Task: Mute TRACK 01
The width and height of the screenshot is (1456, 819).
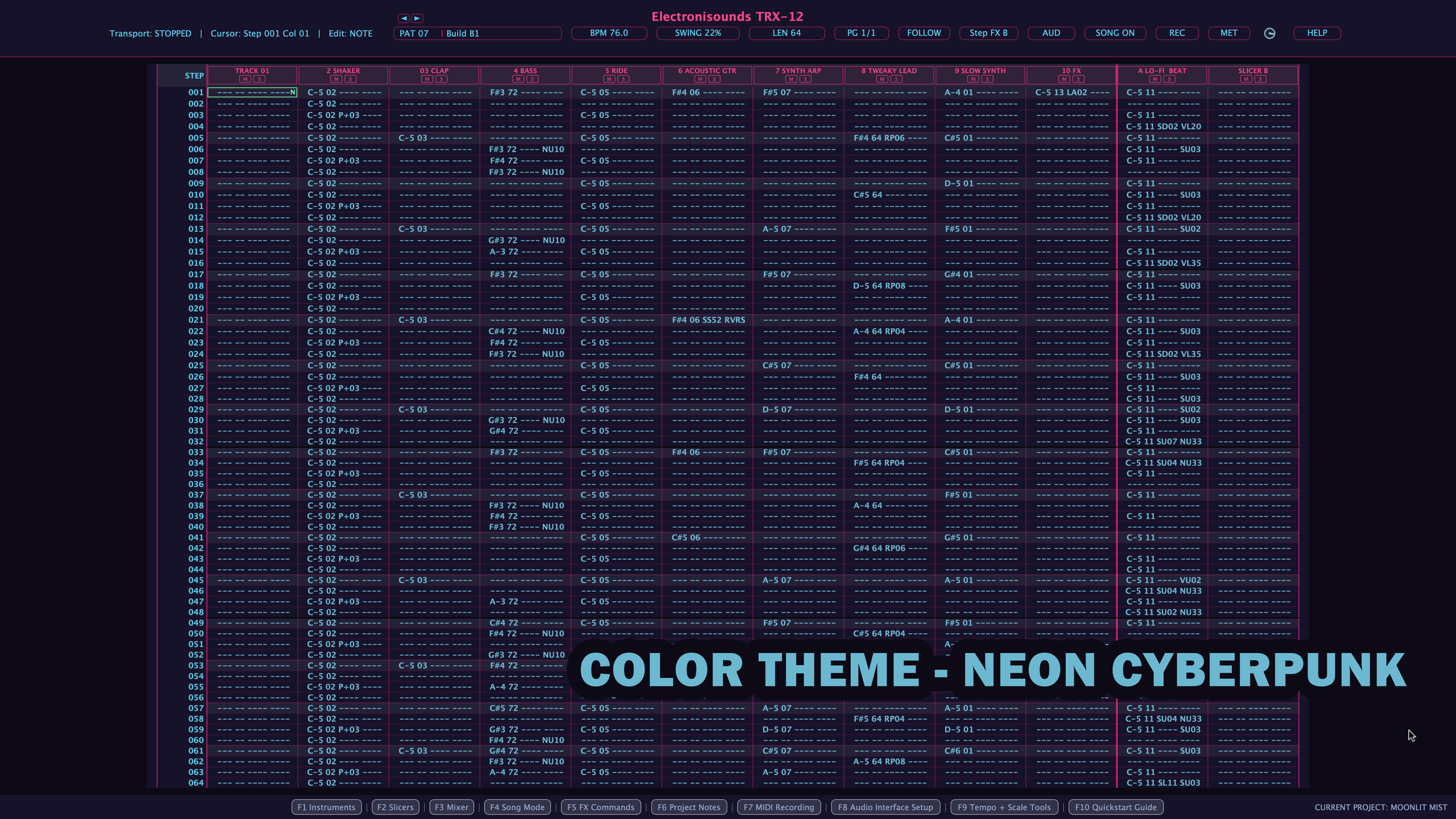Action: coord(245,79)
